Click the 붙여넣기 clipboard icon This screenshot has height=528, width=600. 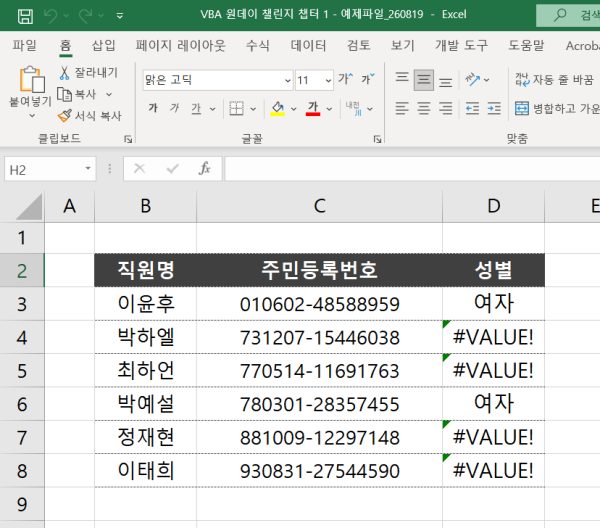[x=32, y=80]
